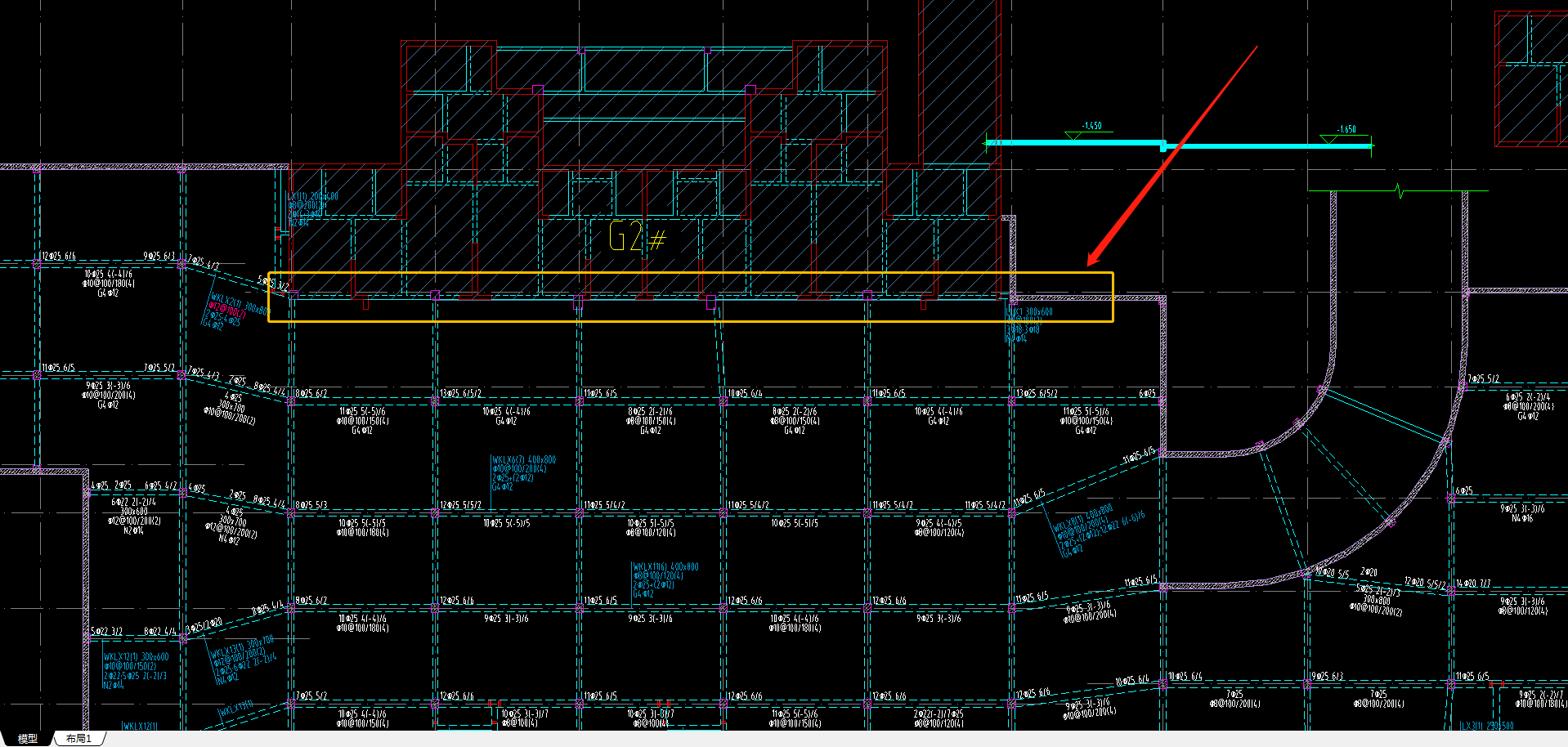
Task: Select the green break-line symbol
Action: 1400,191
